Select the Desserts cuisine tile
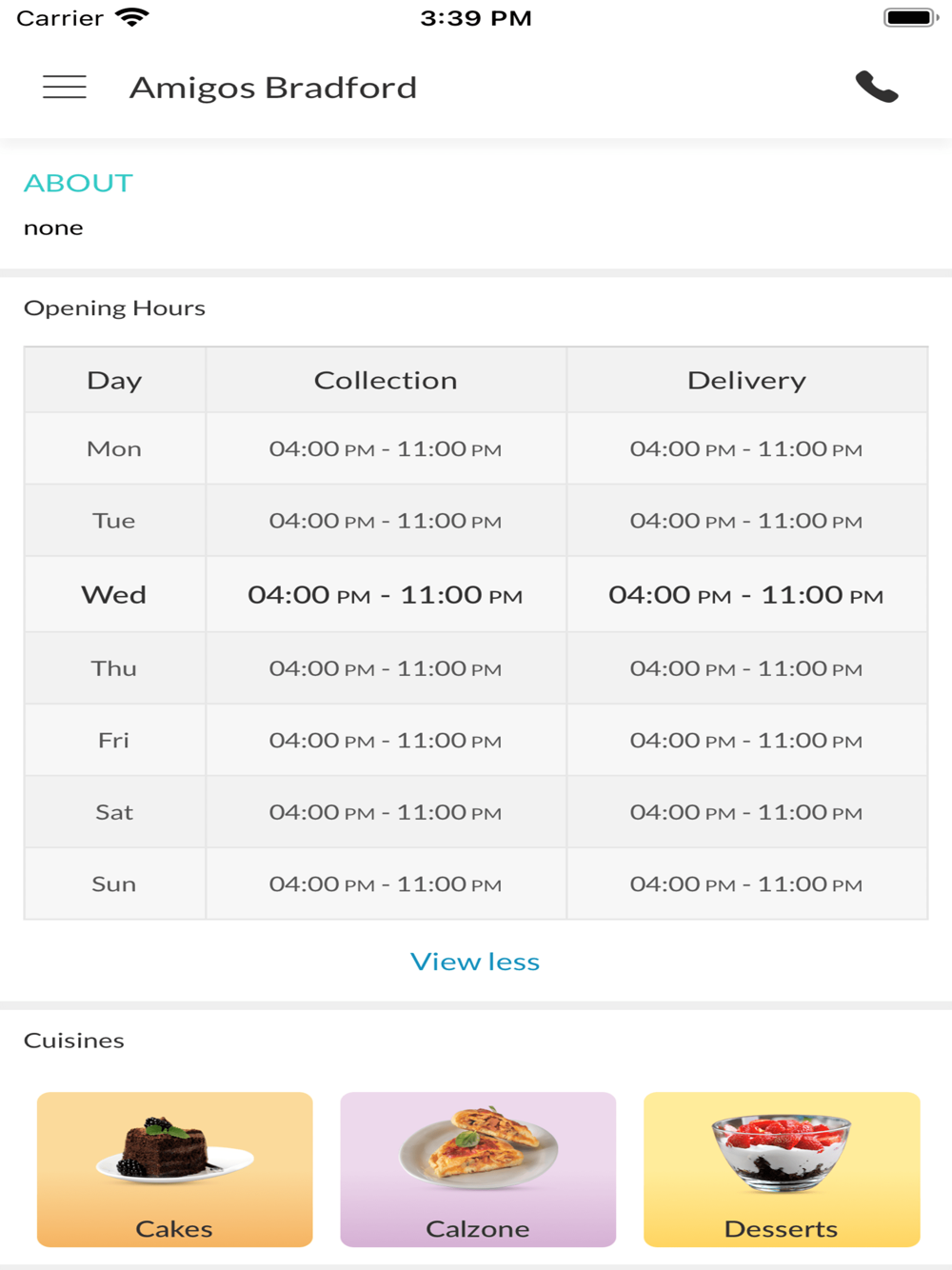952x1270 pixels. (782, 1169)
